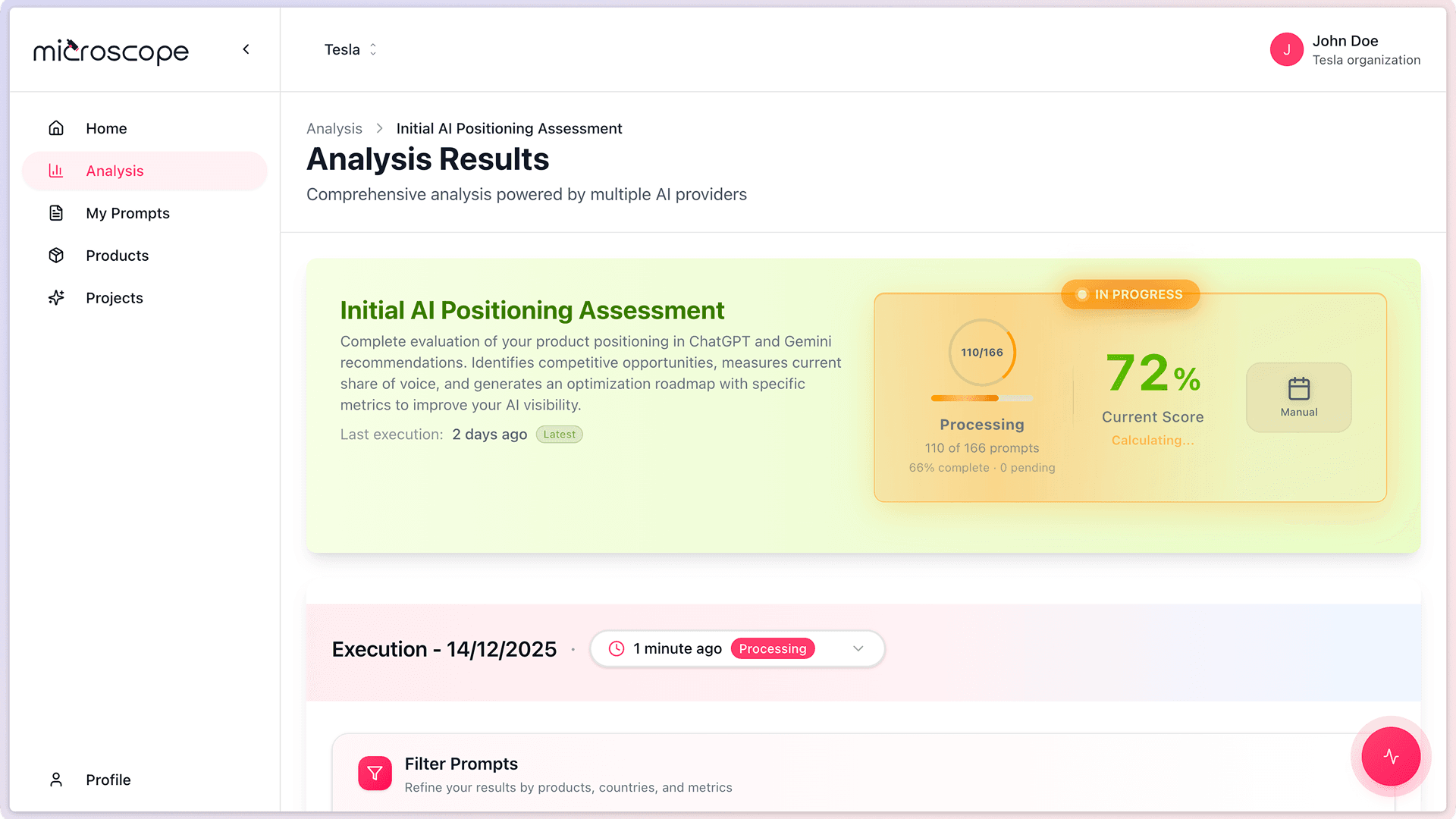Toggle the Processing badge on execution row
Image resolution: width=1456 pixels, height=819 pixels.
(773, 648)
